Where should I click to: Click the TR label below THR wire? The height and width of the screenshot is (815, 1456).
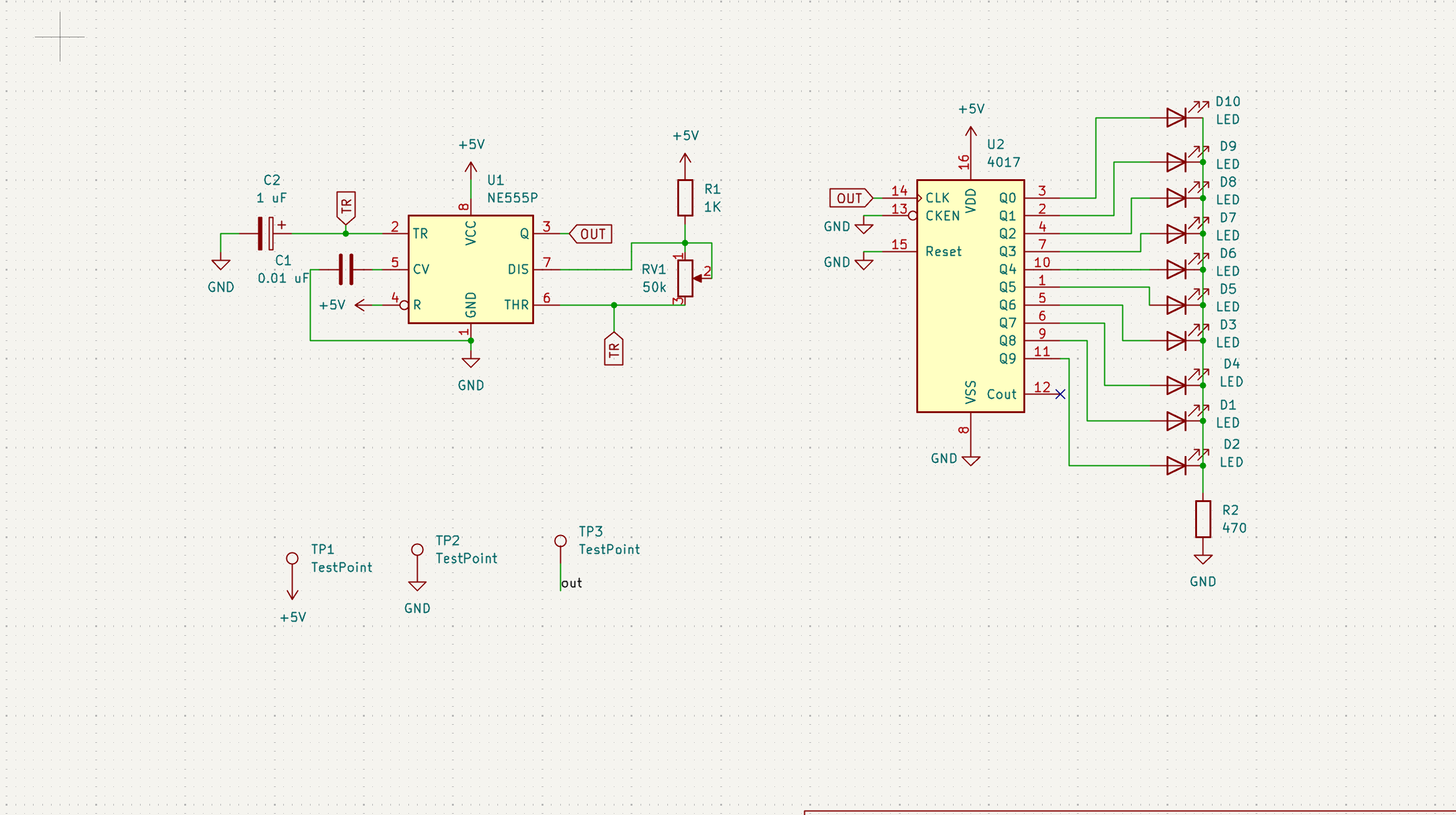(x=614, y=348)
